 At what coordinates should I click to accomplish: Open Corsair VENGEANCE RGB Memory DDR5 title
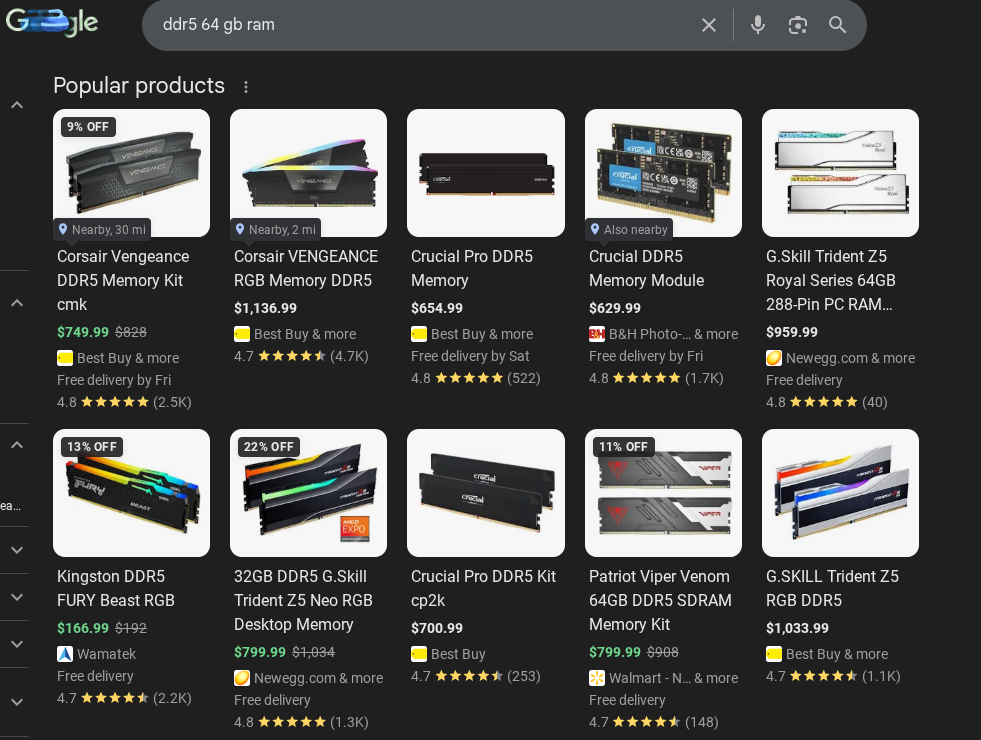click(306, 268)
